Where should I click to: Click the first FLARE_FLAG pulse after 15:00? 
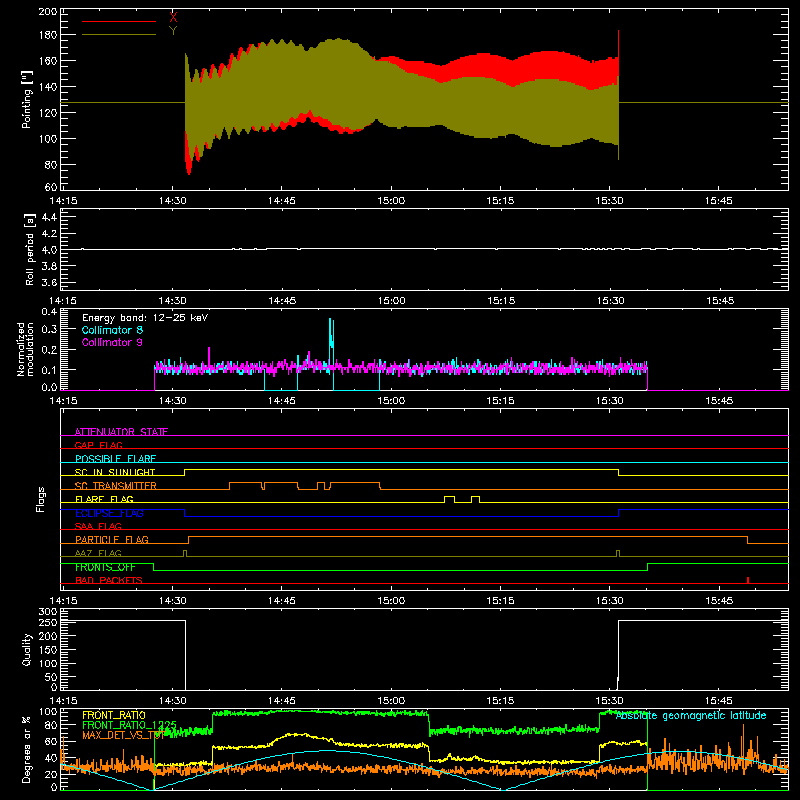pos(449,499)
